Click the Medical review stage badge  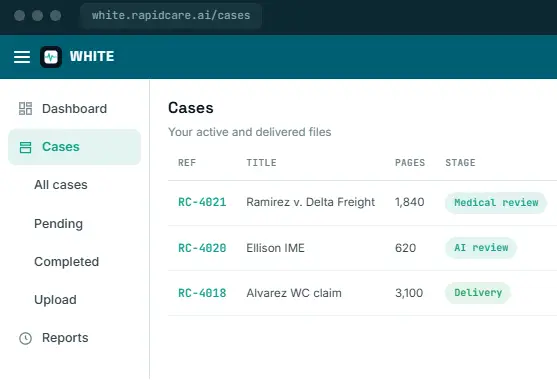coord(496,203)
